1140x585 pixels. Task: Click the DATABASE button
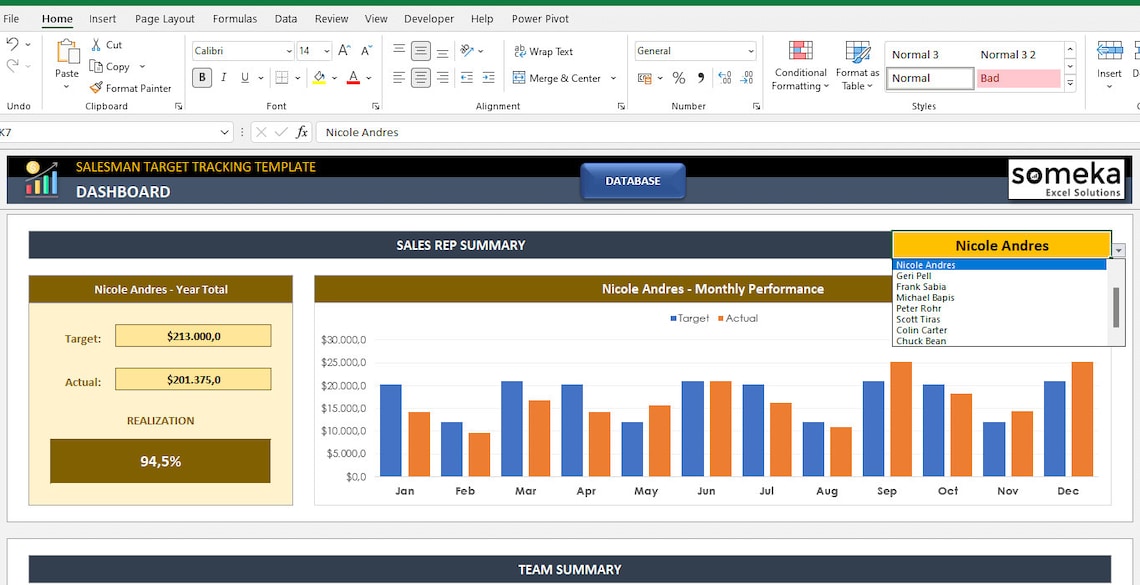click(632, 181)
